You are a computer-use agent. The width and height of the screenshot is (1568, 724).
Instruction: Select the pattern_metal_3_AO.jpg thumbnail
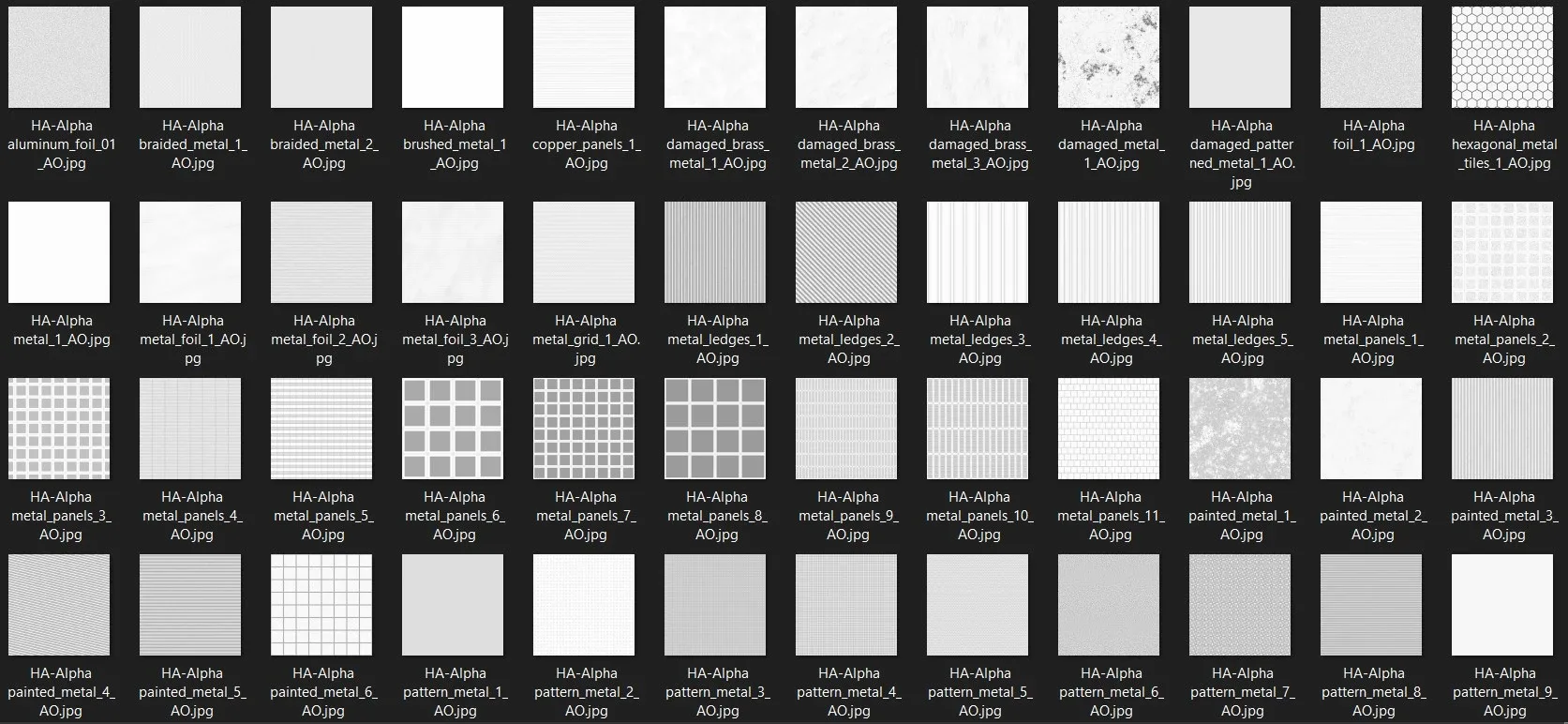(715, 605)
